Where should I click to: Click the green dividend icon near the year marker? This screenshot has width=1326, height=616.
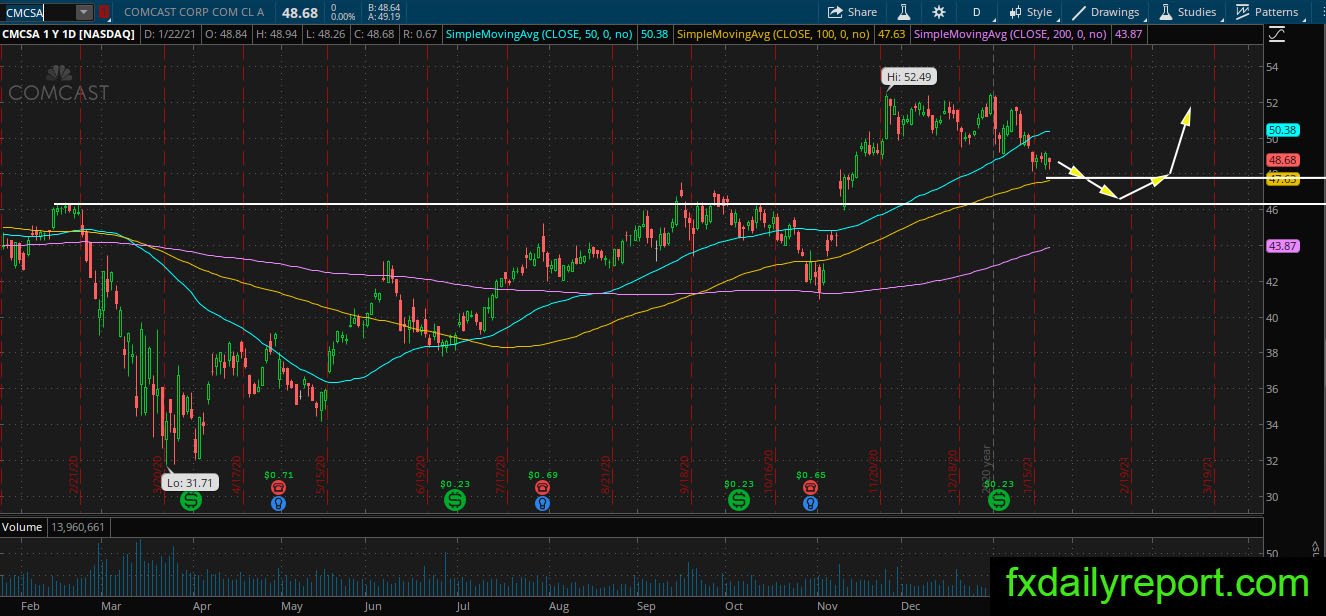point(999,501)
